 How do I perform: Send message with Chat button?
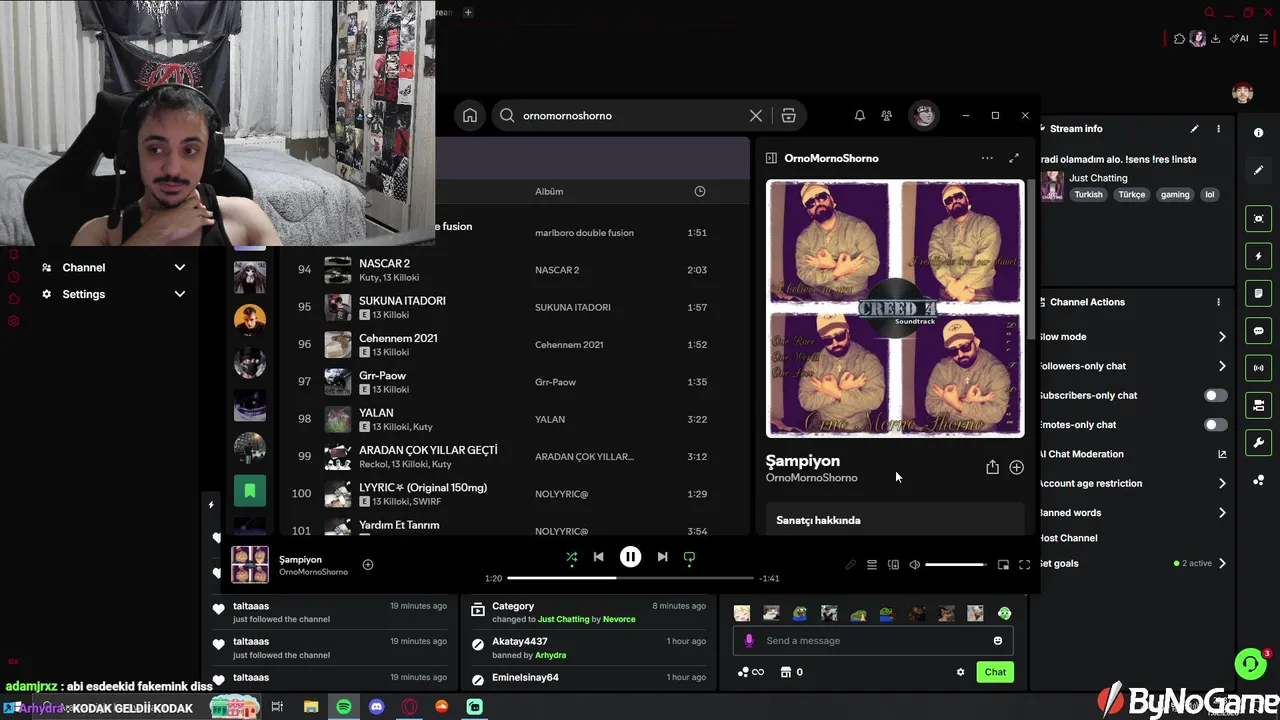tap(995, 672)
